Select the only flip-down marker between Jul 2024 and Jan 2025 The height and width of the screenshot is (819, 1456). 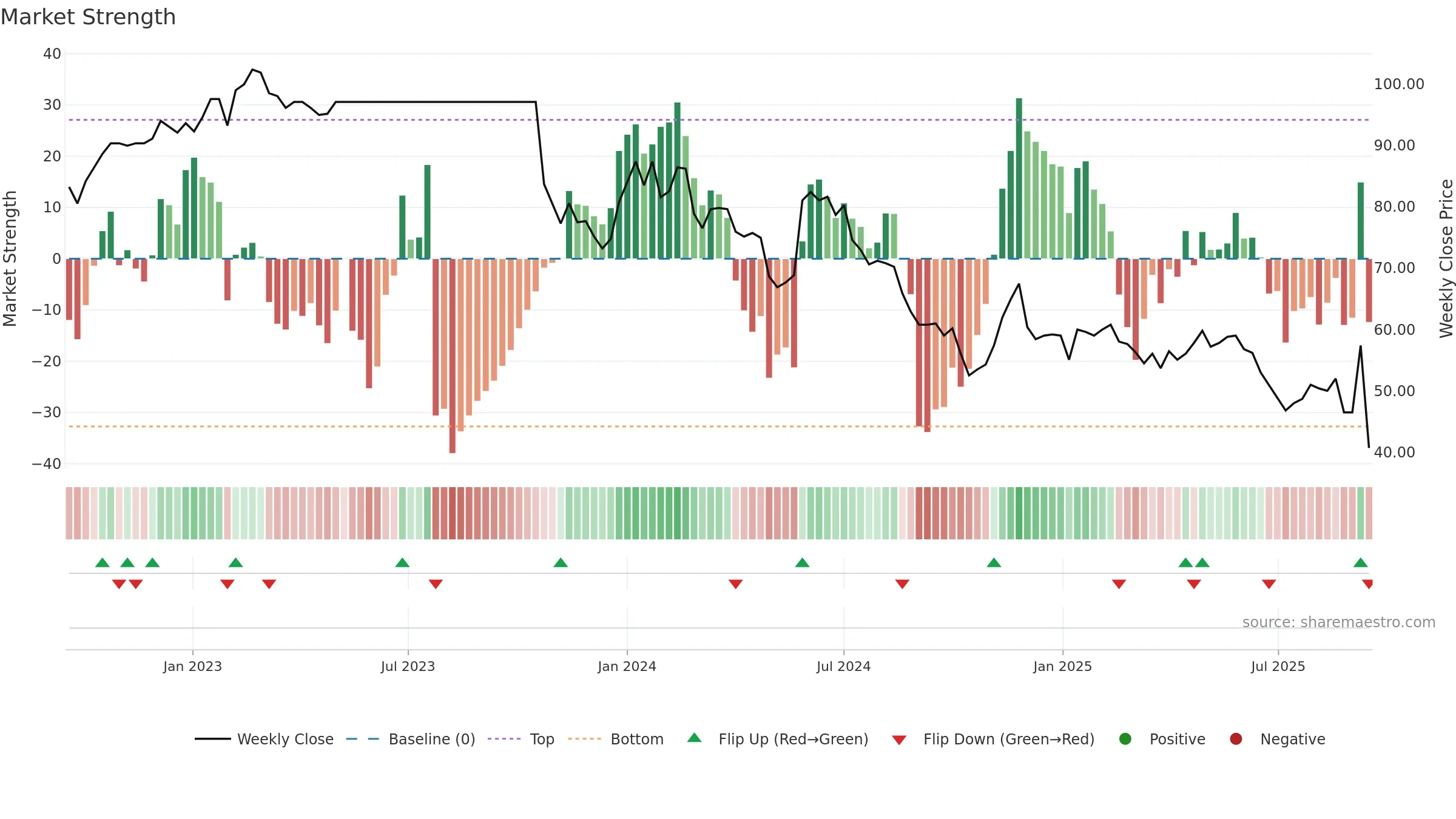pyautogui.click(x=902, y=584)
